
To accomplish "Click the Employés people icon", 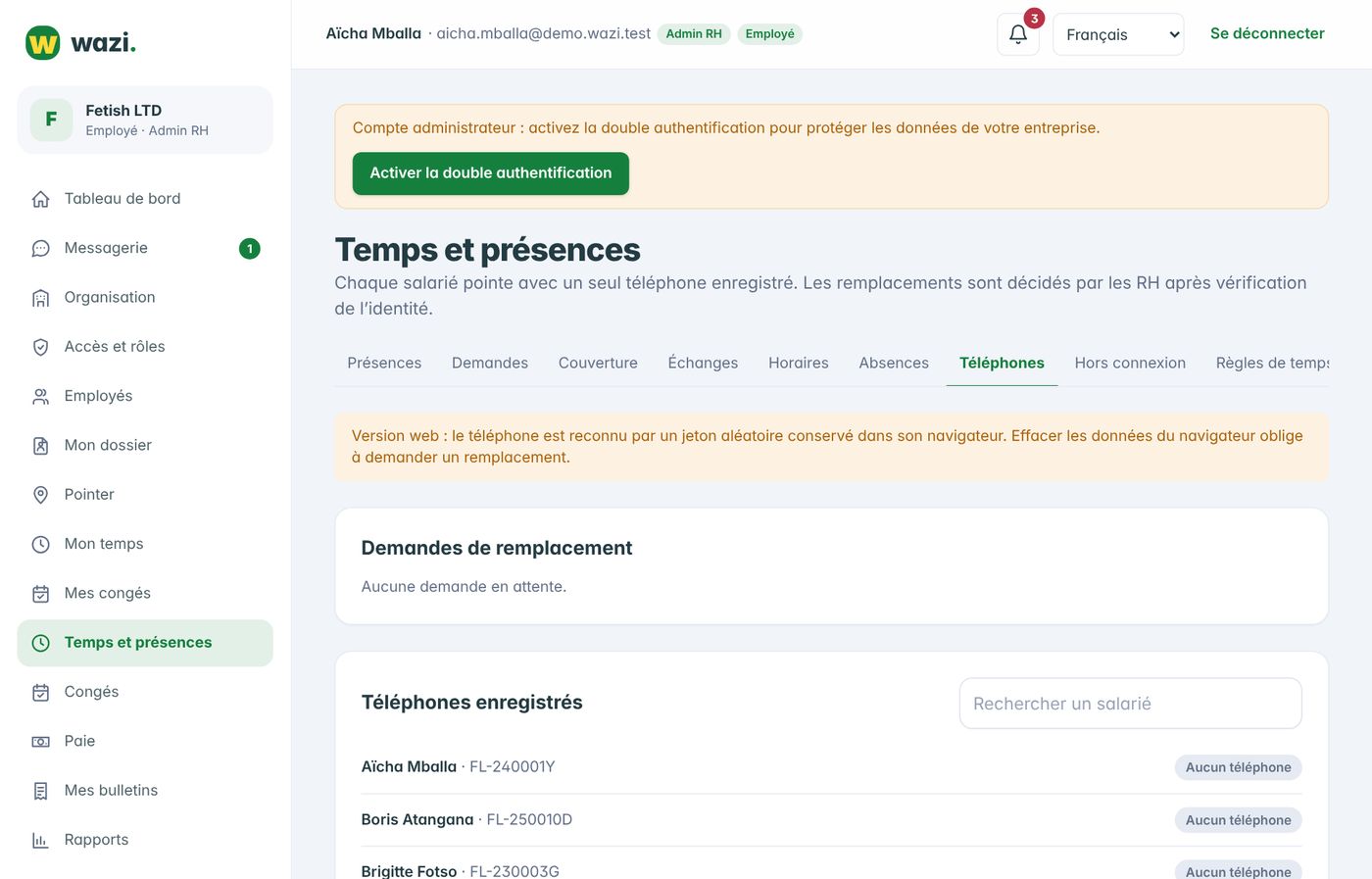I will click(x=40, y=397).
